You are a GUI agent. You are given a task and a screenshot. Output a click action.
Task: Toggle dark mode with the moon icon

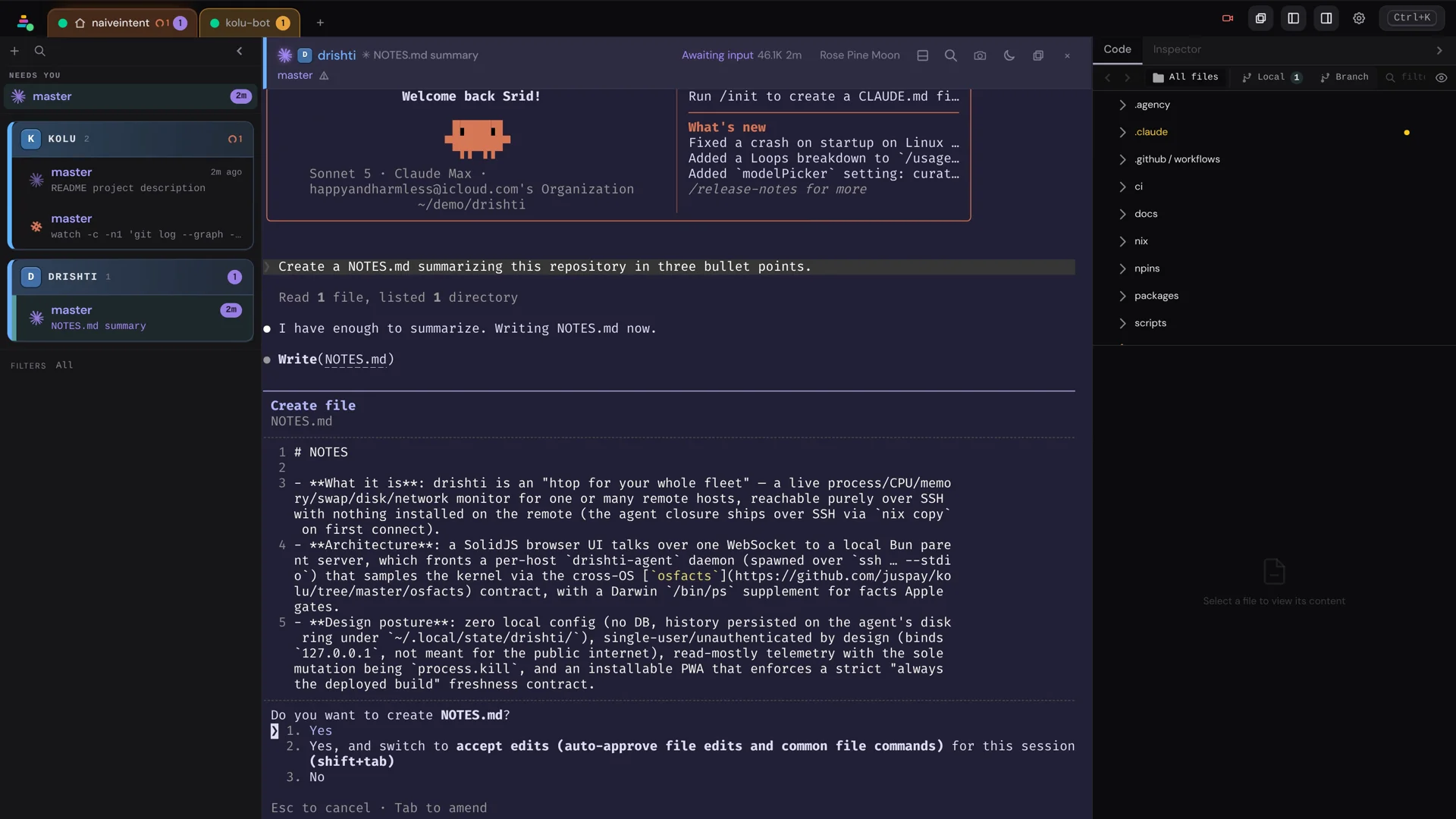pyautogui.click(x=1009, y=55)
